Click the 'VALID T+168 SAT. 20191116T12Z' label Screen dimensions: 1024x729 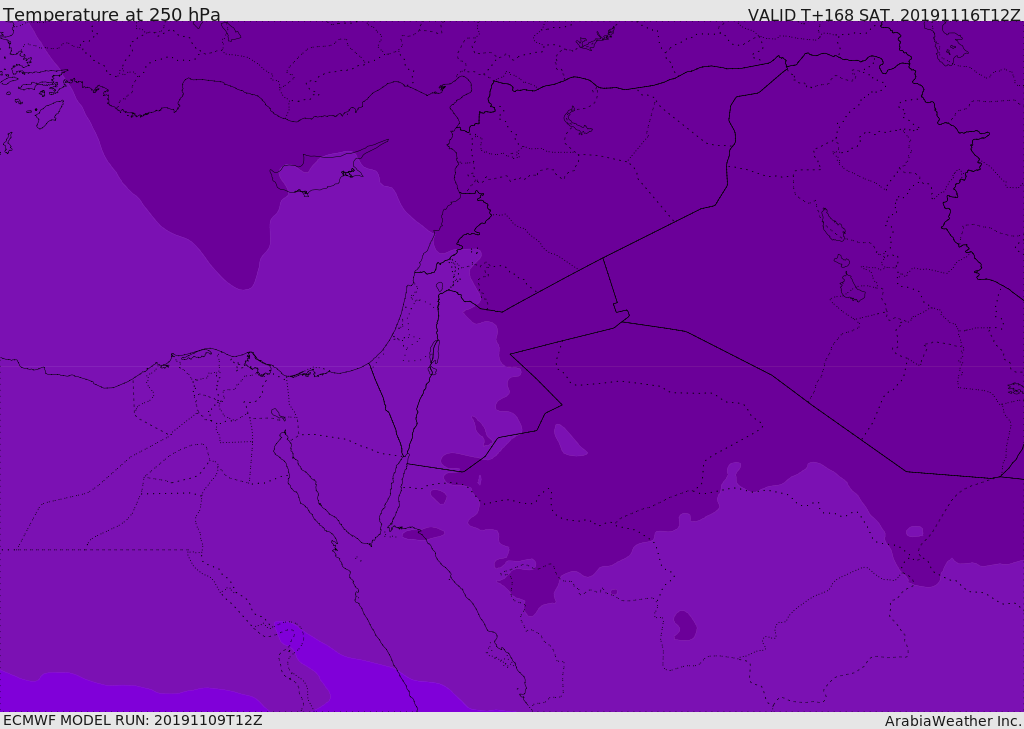point(884,15)
